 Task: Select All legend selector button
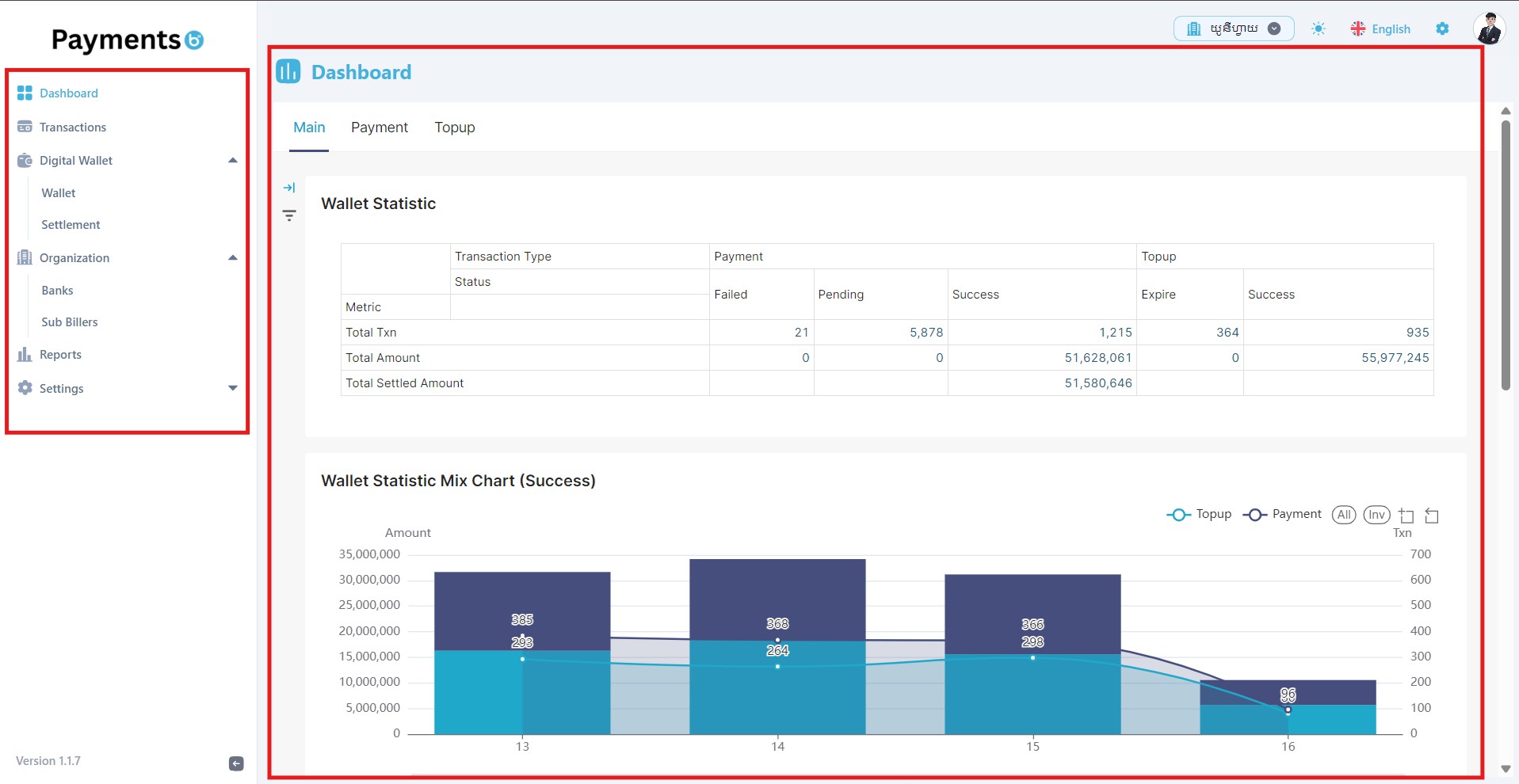(1344, 515)
